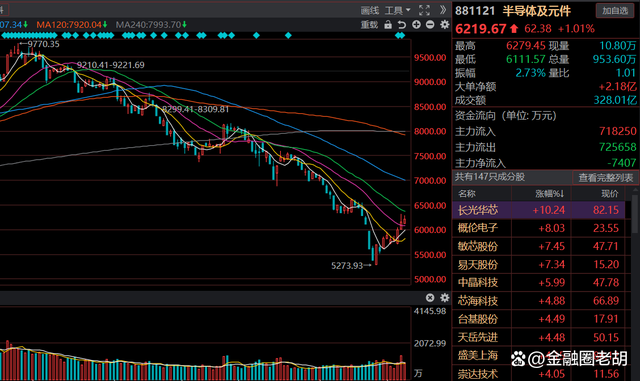Toggle the chart lock icon
This screenshot has width=640, height=381.
(x=388, y=25)
